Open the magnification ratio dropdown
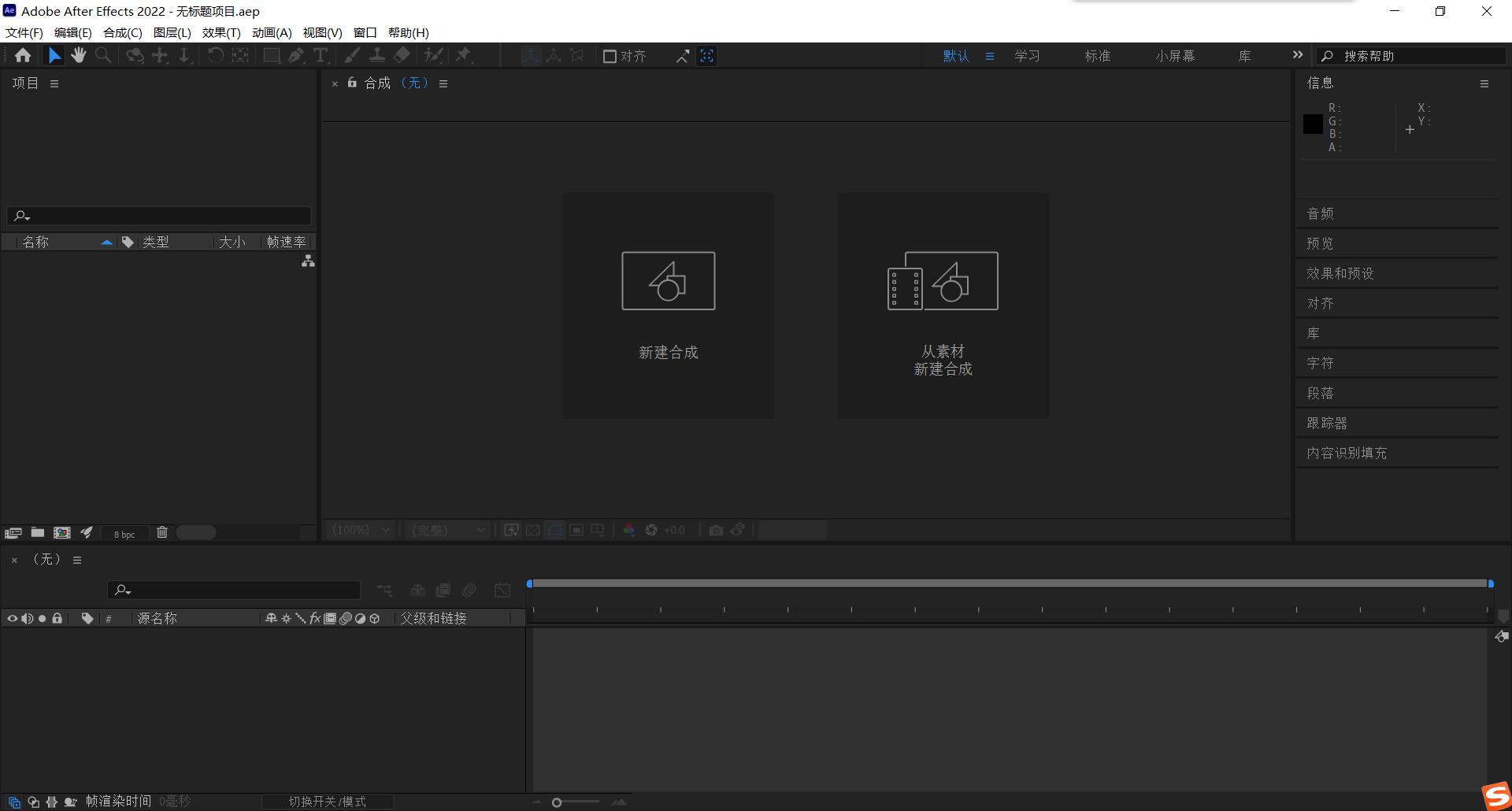 click(x=359, y=530)
